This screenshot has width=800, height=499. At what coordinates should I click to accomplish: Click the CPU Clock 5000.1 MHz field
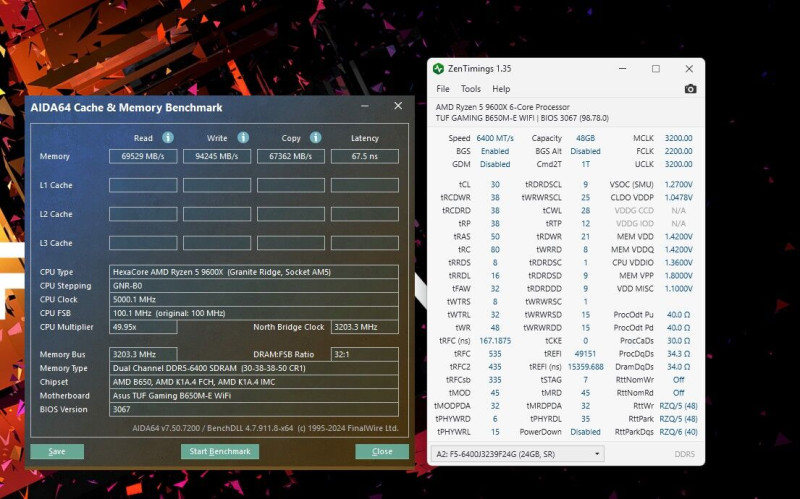tap(254, 300)
